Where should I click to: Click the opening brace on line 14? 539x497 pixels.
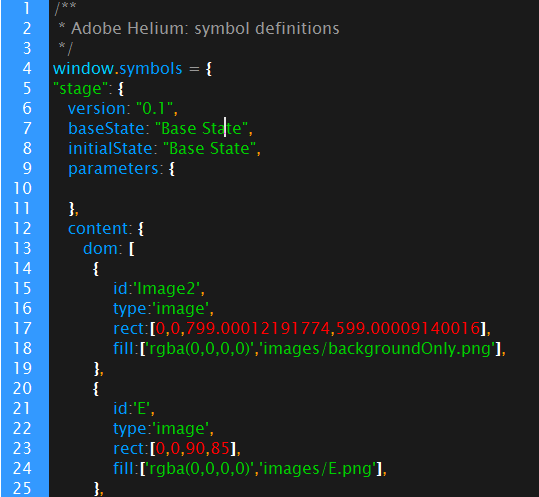96,268
